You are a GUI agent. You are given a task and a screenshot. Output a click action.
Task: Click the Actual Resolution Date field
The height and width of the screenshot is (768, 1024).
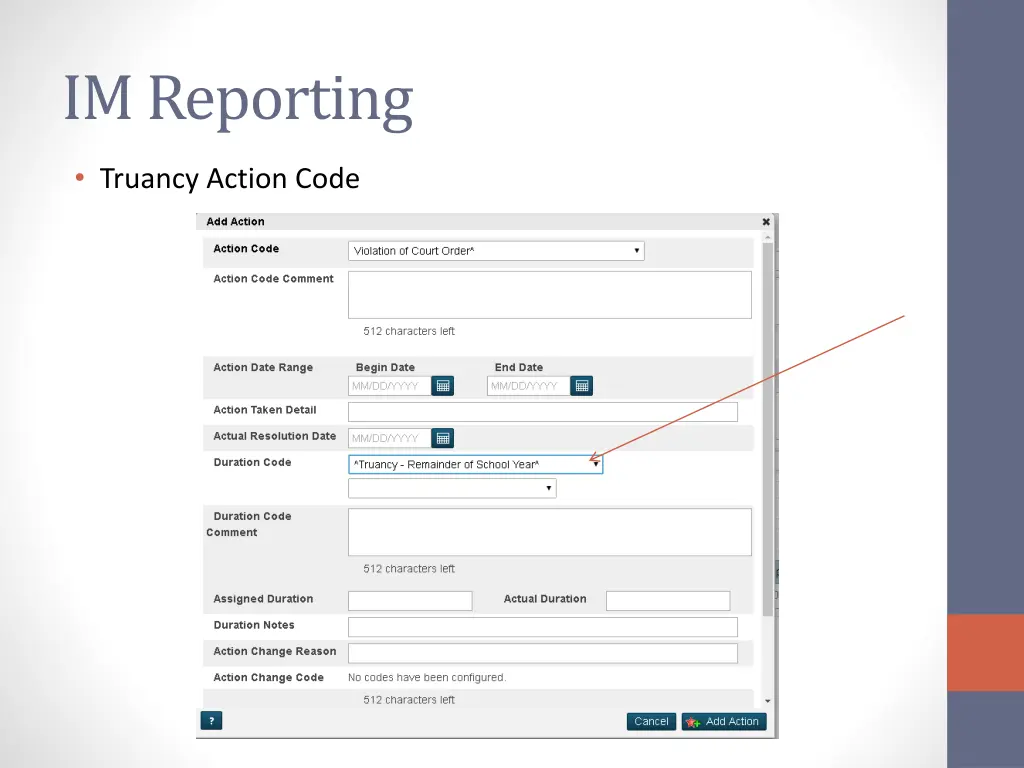pyautogui.click(x=389, y=438)
